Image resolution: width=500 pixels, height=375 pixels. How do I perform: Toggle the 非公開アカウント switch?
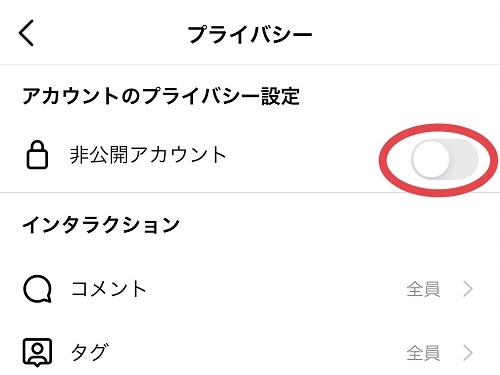(x=444, y=160)
